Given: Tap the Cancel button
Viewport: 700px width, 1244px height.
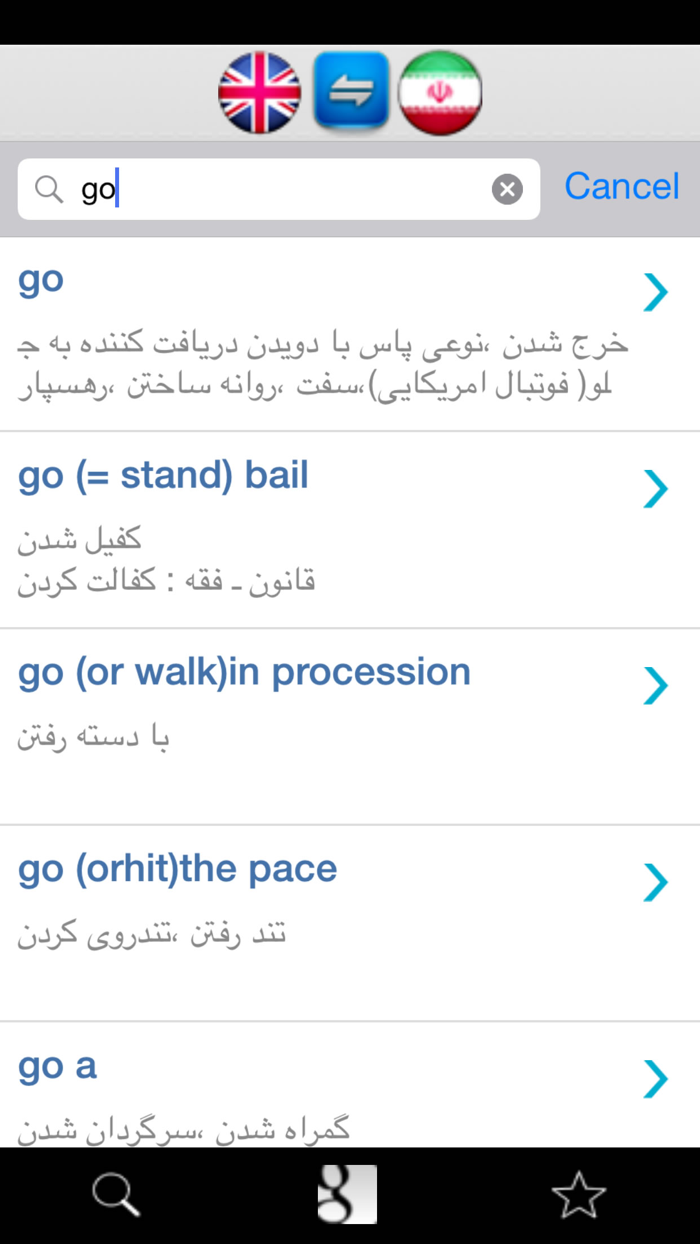Looking at the screenshot, I should click(x=621, y=186).
